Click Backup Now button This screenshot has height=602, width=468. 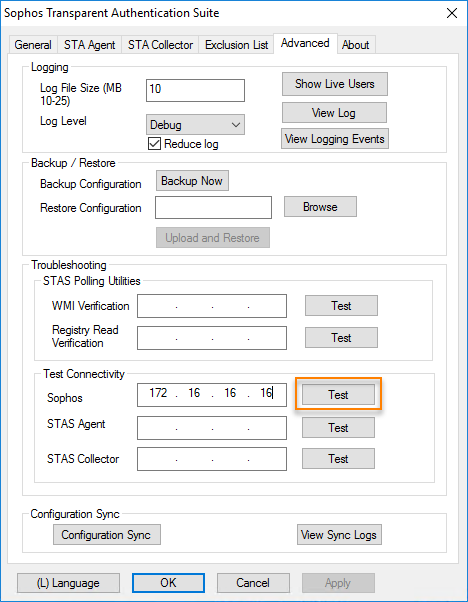192,181
